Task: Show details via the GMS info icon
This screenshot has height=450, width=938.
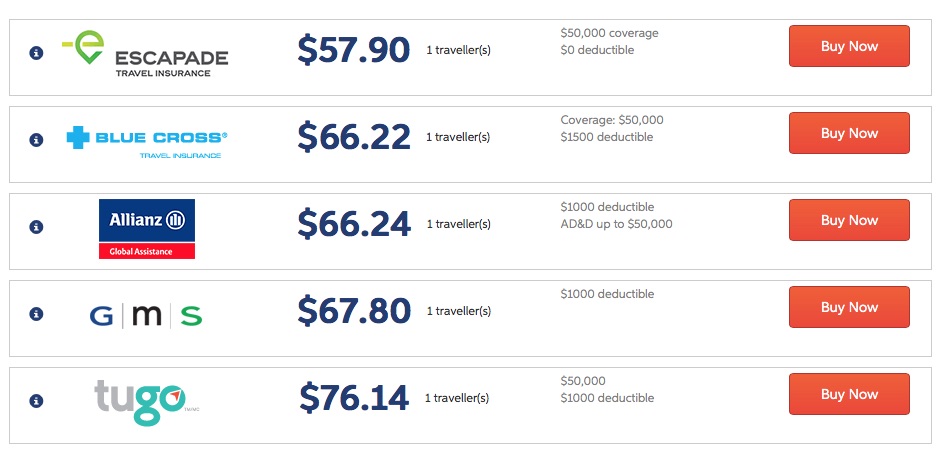Action: tap(36, 314)
